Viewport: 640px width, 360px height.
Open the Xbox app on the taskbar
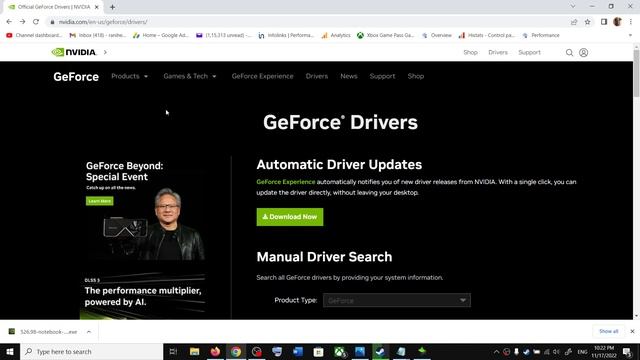[x=340, y=351]
